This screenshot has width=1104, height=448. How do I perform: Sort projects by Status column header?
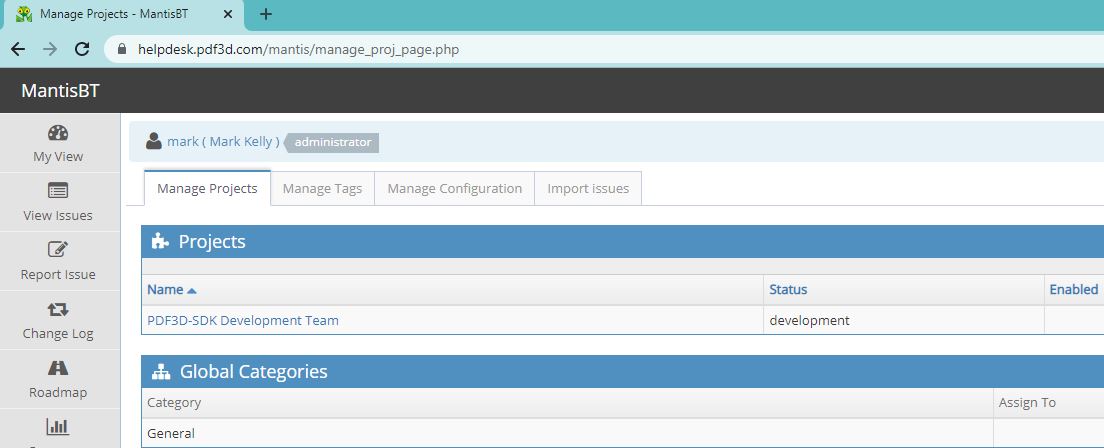coord(788,290)
